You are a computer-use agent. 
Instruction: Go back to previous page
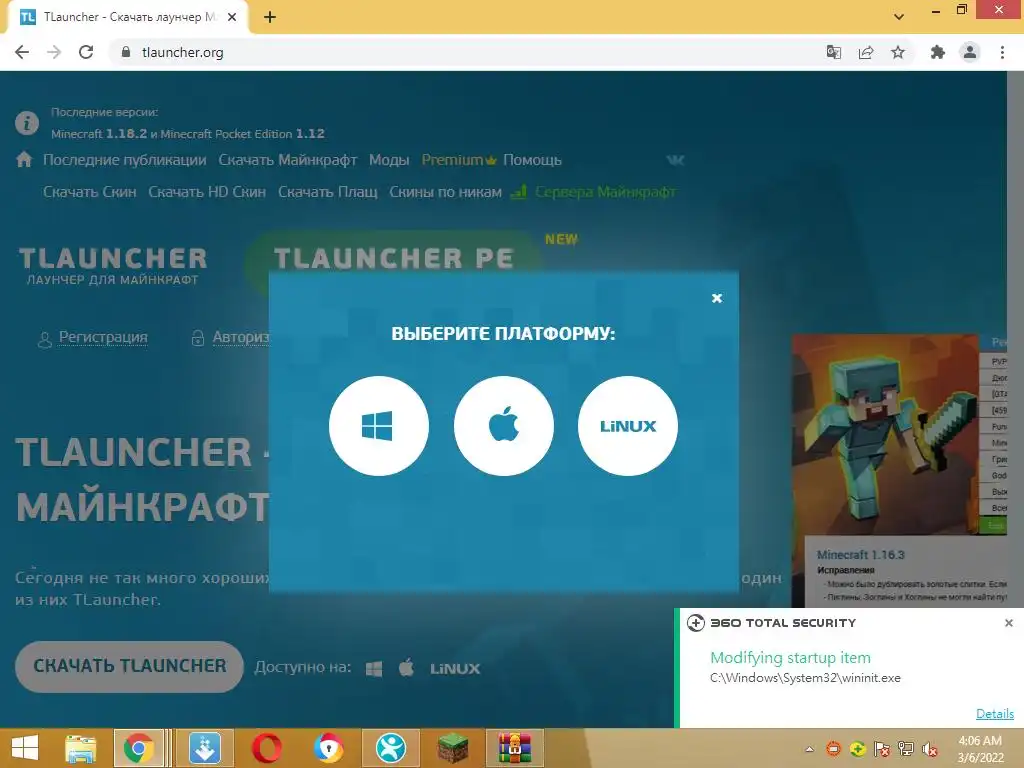pos(22,52)
